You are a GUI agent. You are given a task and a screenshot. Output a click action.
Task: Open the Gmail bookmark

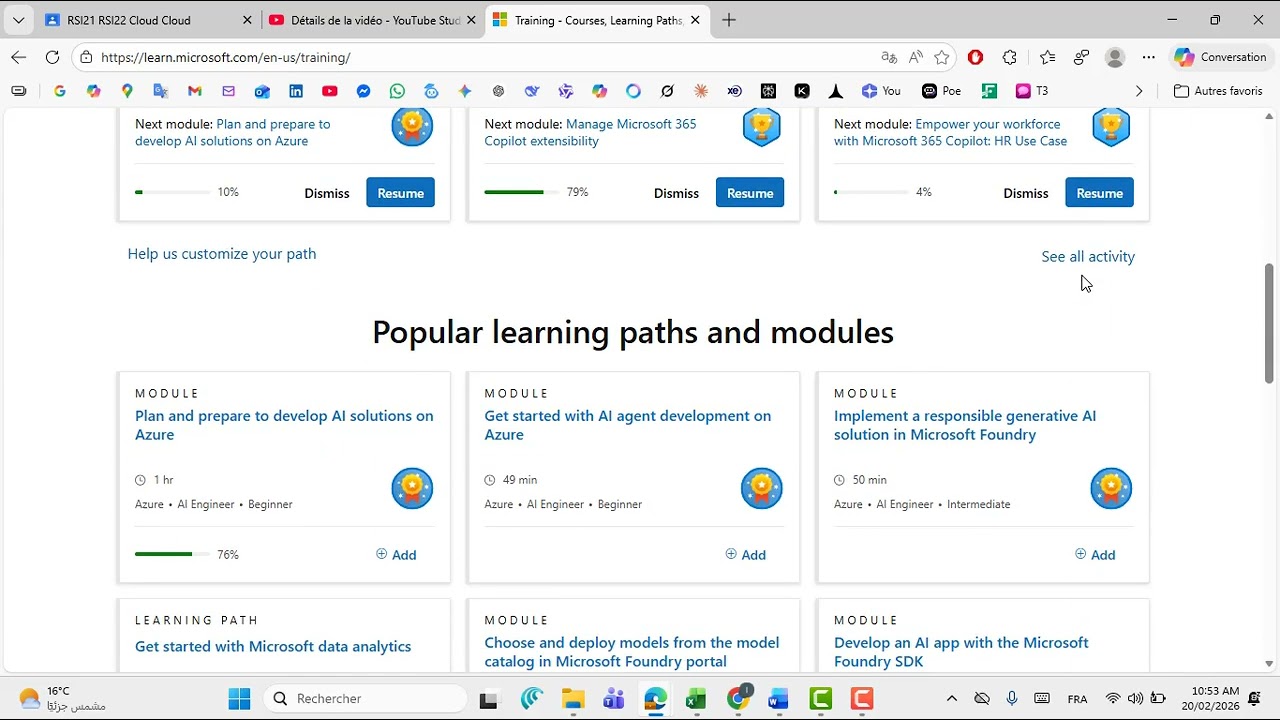click(x=195, y=91)
